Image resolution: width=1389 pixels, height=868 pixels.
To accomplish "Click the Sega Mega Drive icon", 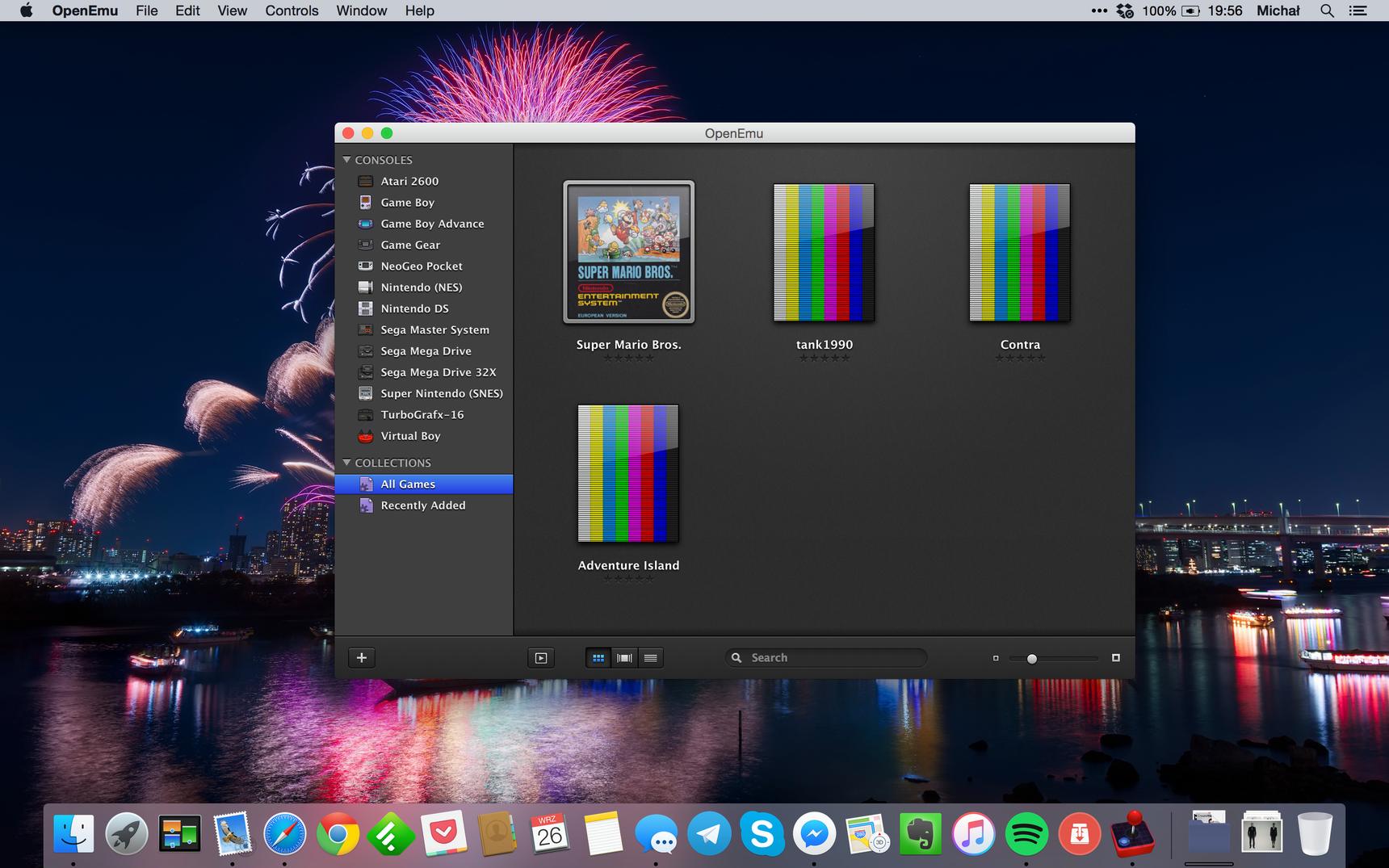I will [x=366, y=351].
